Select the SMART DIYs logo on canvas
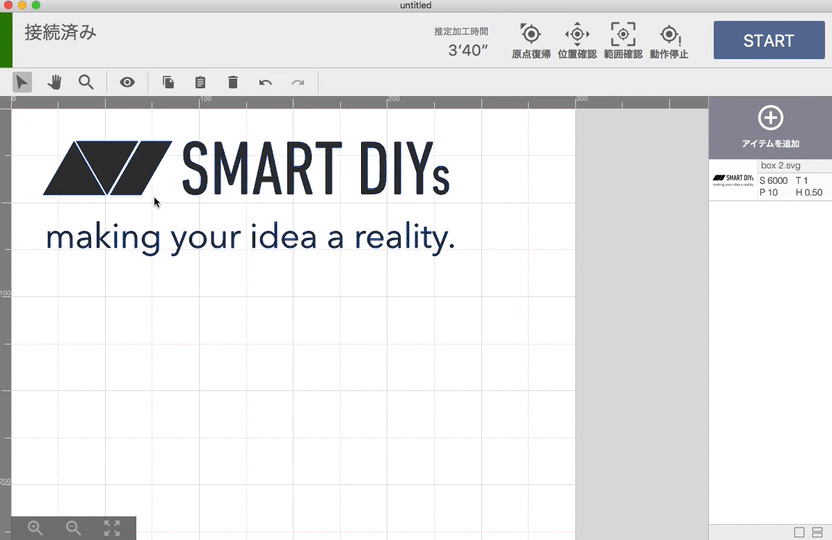This screenshot has width=832, height=540. click(247, 168)
